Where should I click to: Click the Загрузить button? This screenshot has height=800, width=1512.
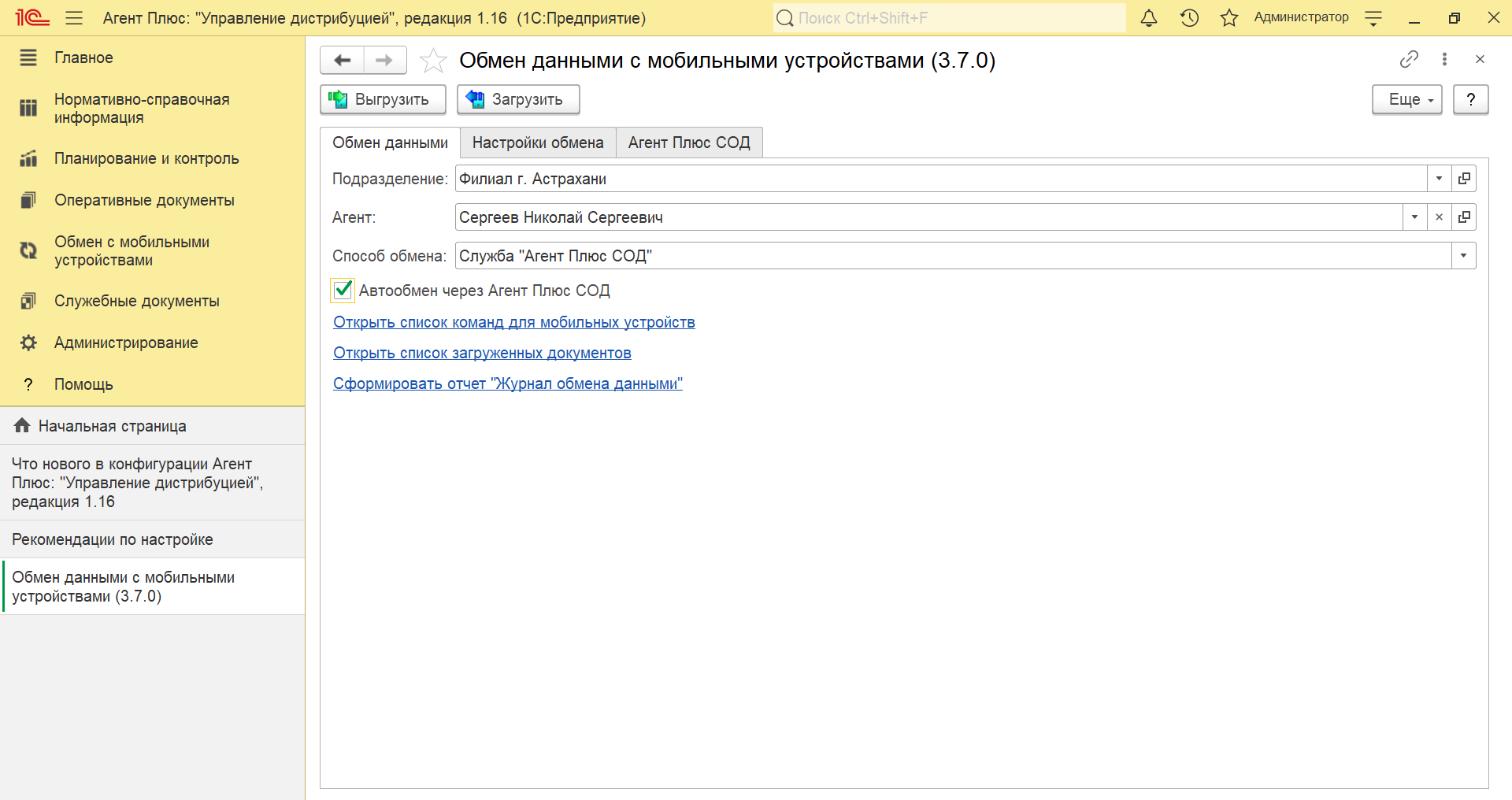click(518, 99)
